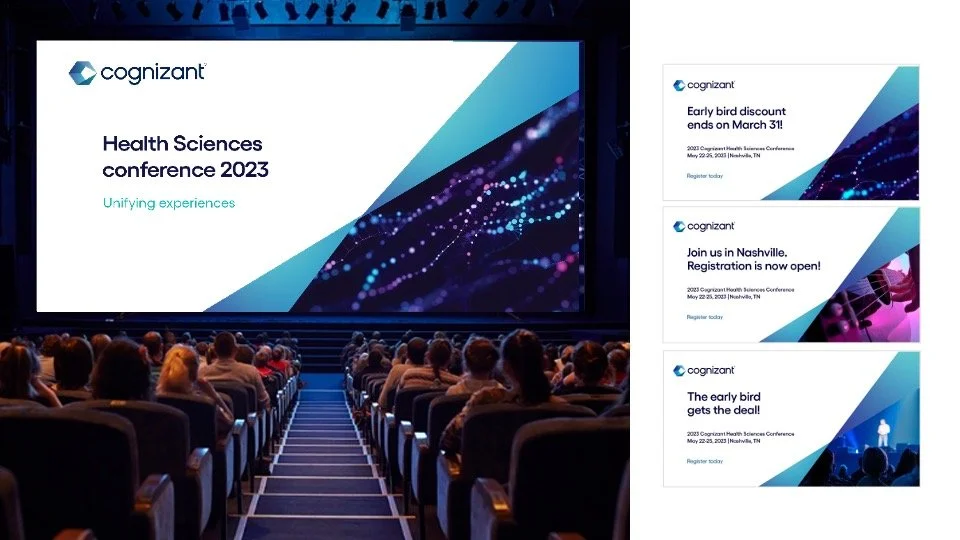Open the "Join us in Nashville" banner thumbnail
The width and height of the screenshot is (960, 540).
click(790, 274)
